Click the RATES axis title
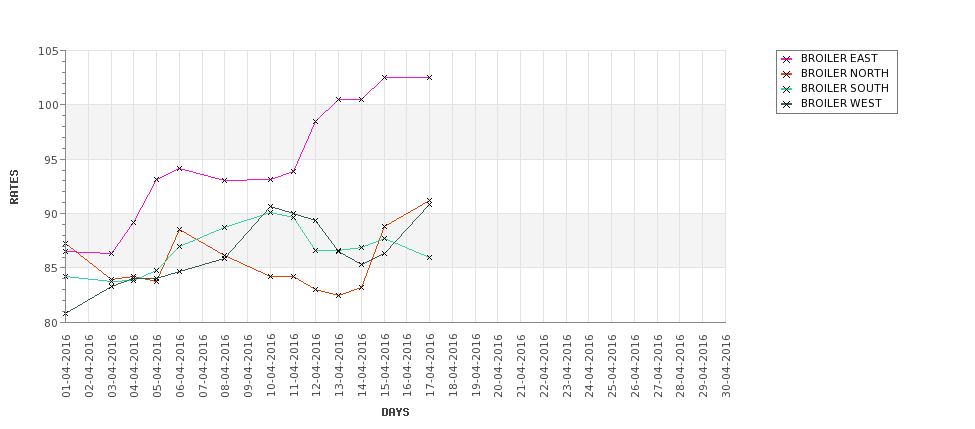This screenshot has width=975, height=429. [x=14, y=187]
